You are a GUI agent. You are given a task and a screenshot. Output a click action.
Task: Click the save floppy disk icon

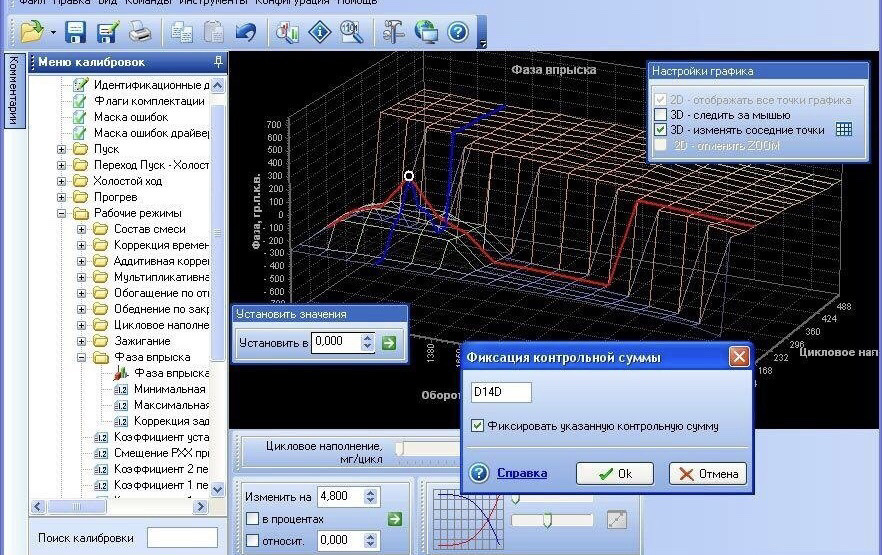pos(75,32)
